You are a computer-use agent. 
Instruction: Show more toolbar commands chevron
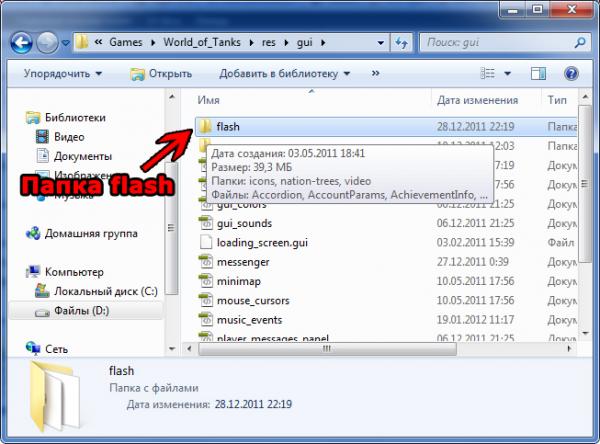pos(375,73)
